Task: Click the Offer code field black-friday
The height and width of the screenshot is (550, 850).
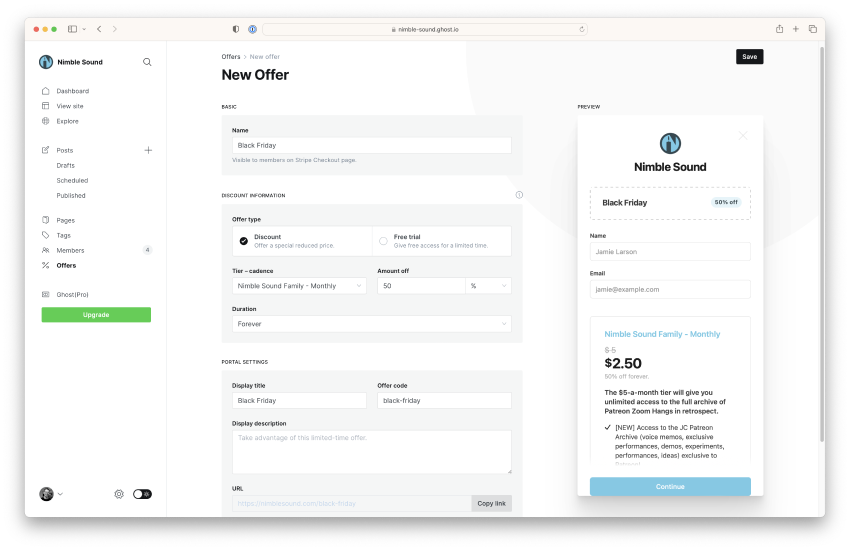Action: (445, 400)
